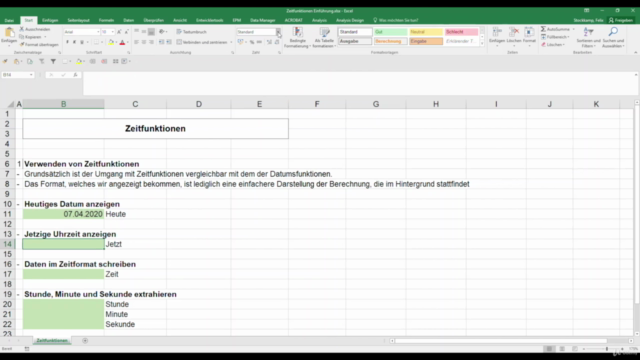Add a new sheet with plus icon

click(85, 340)
